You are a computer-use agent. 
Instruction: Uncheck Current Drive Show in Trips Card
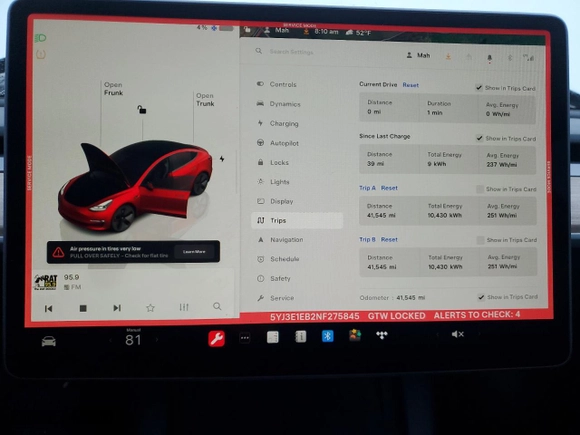tap(479, 88)
